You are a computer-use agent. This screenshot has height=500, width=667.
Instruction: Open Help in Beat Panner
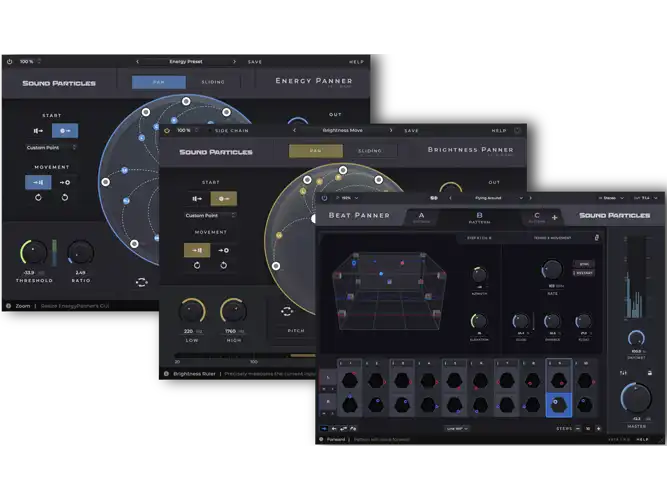click(x=642, y=439)
